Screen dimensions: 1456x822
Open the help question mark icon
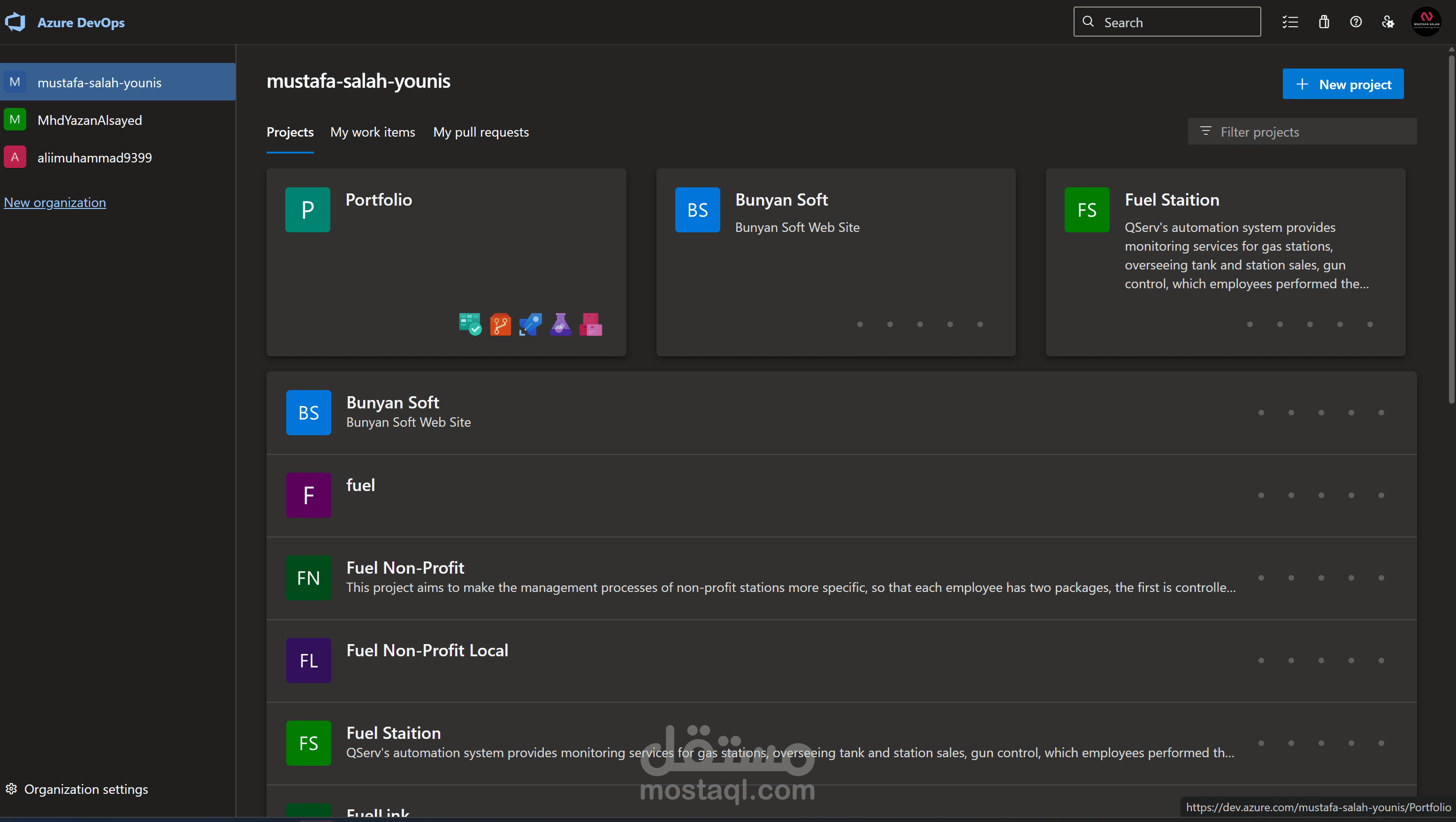(x=1356, y=22)
